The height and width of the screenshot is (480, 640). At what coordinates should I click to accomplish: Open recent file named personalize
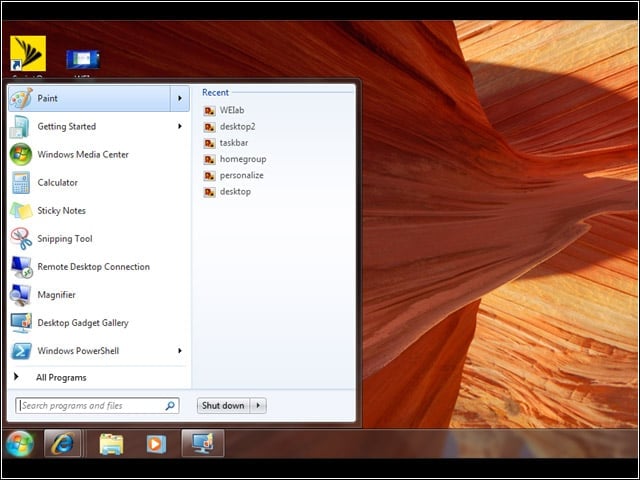point(242,176)
